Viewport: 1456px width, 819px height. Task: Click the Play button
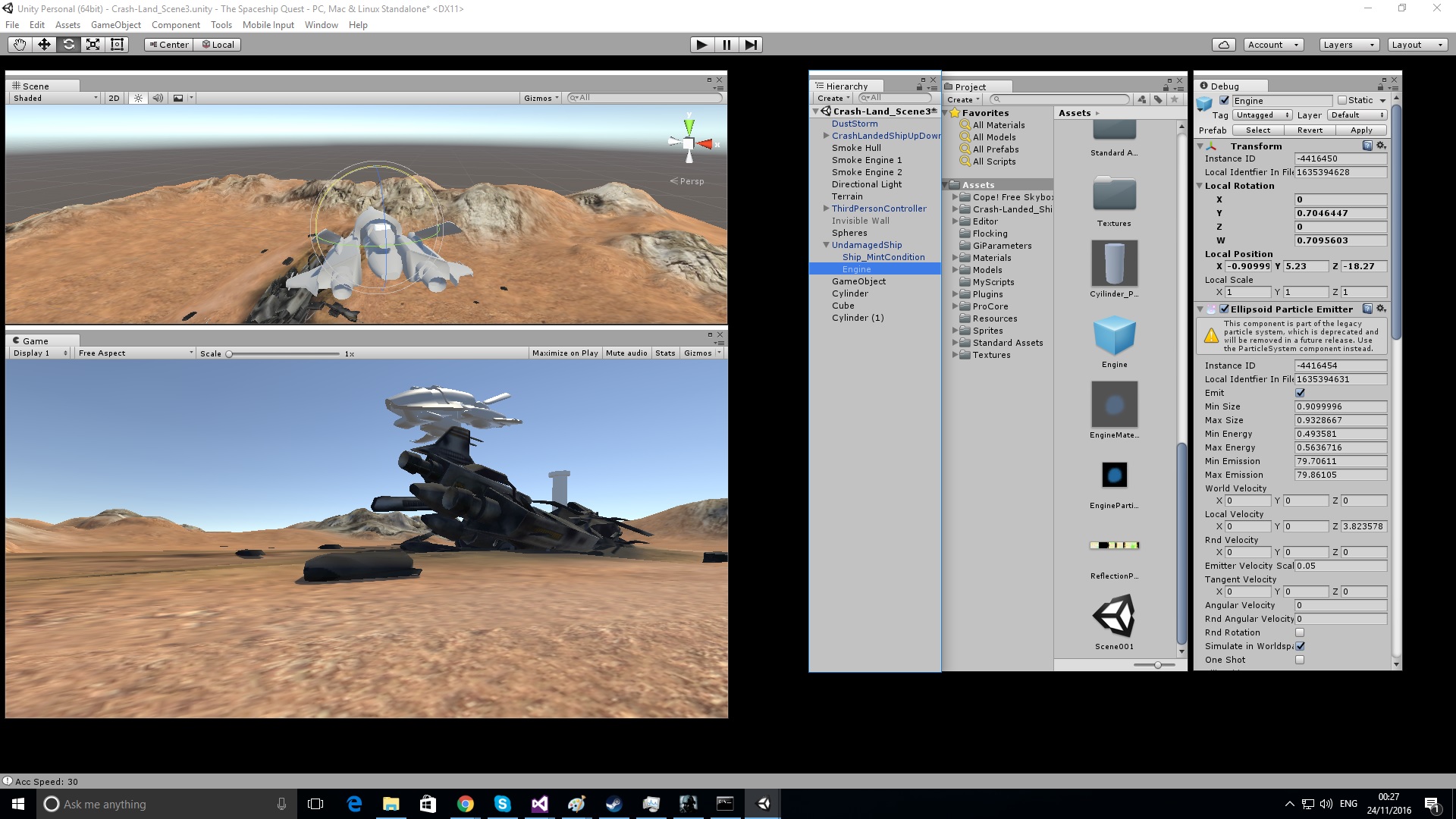pos(702,45)
